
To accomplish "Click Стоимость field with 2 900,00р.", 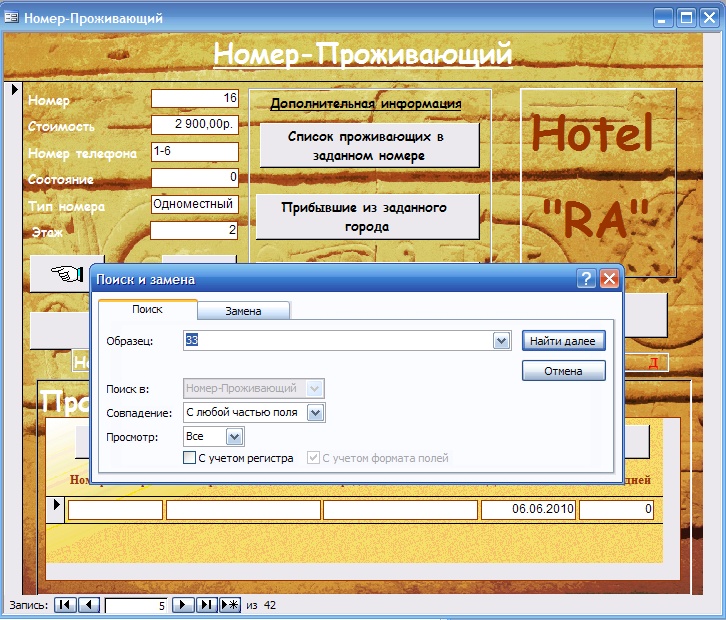I will coord(194,125).
